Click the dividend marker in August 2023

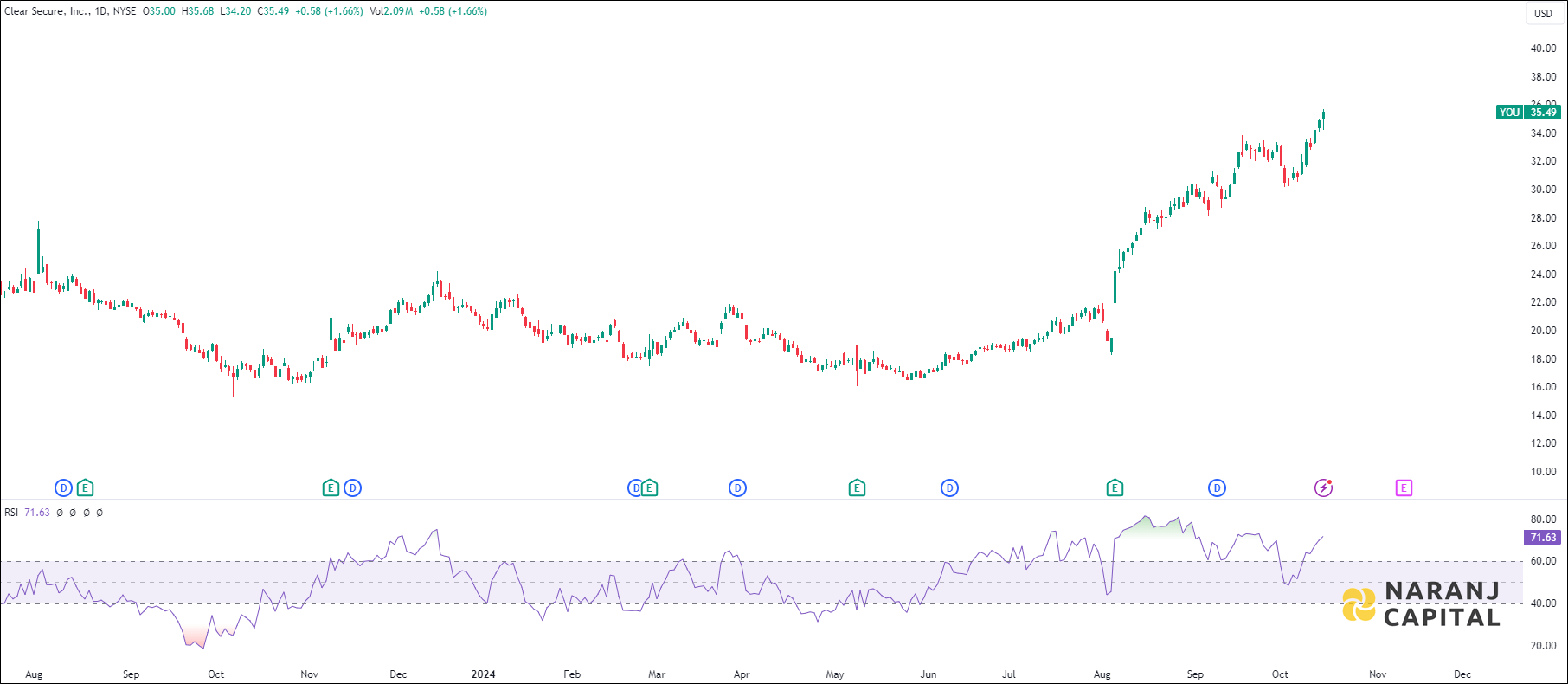click(x=63, y=488)
